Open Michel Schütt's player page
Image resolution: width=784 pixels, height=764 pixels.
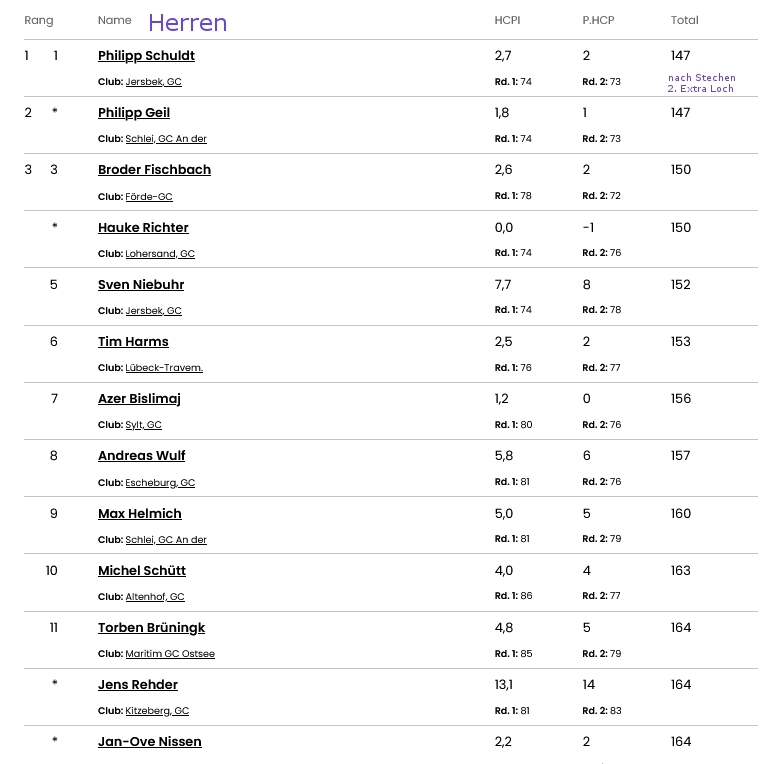pyautogui.click(x=142, y=570)
